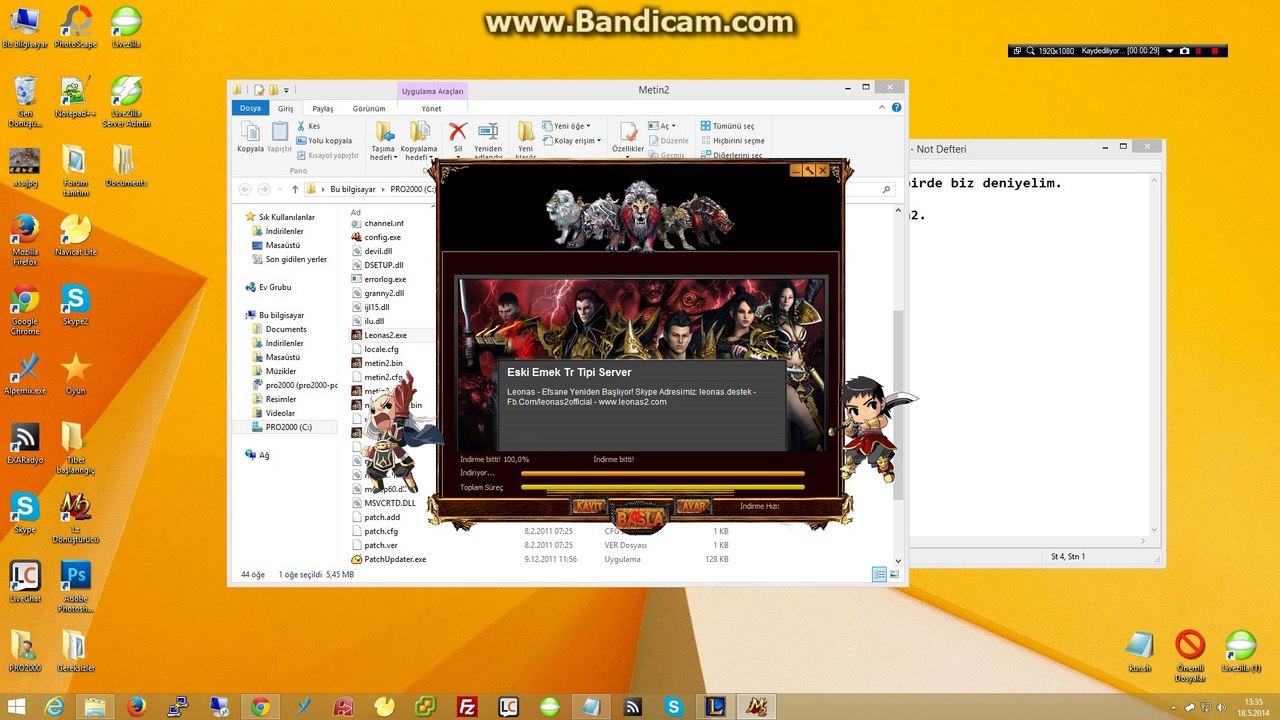Open the Notepad++ desktop shortcut
The width and height of the screenshot is (1280, 720).
tap(75, 97)
